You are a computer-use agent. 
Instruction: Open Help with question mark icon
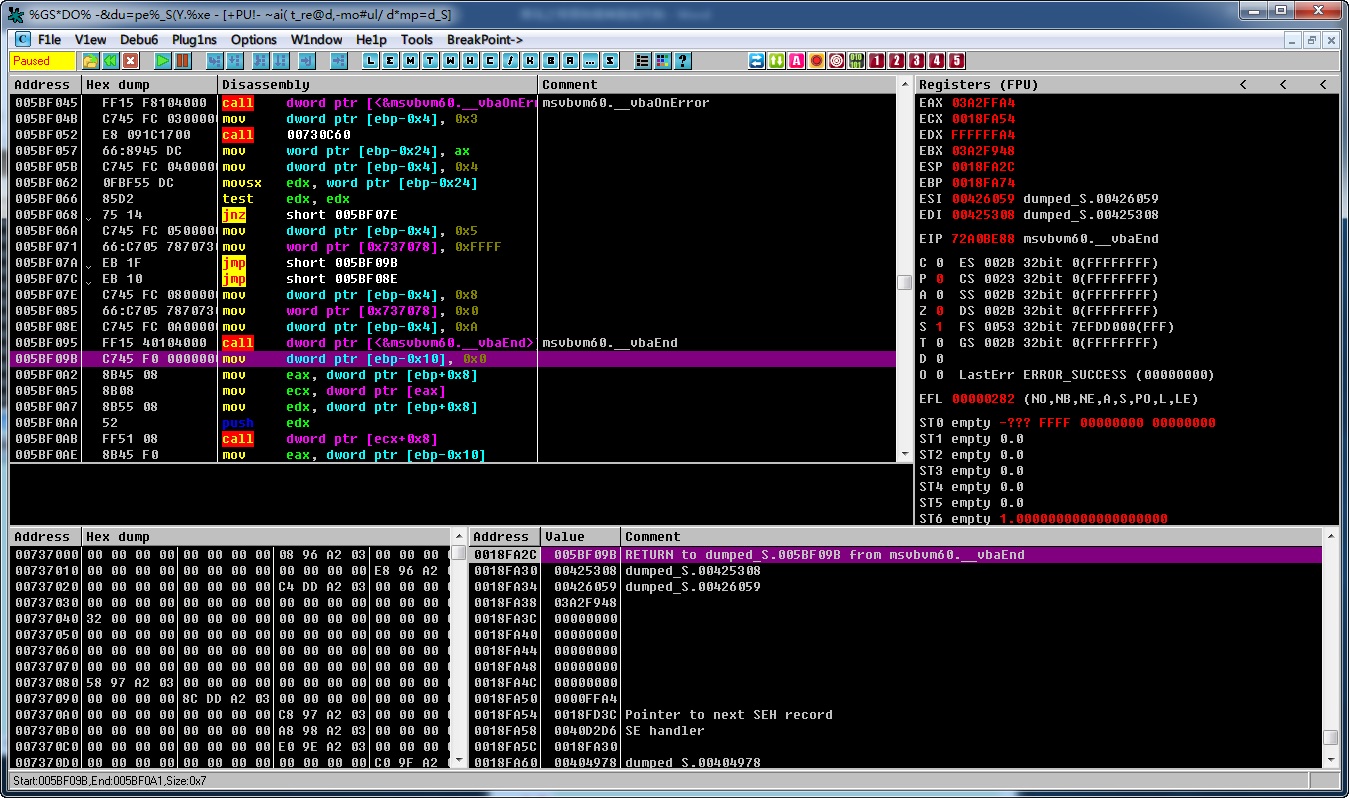coord(682,61)
